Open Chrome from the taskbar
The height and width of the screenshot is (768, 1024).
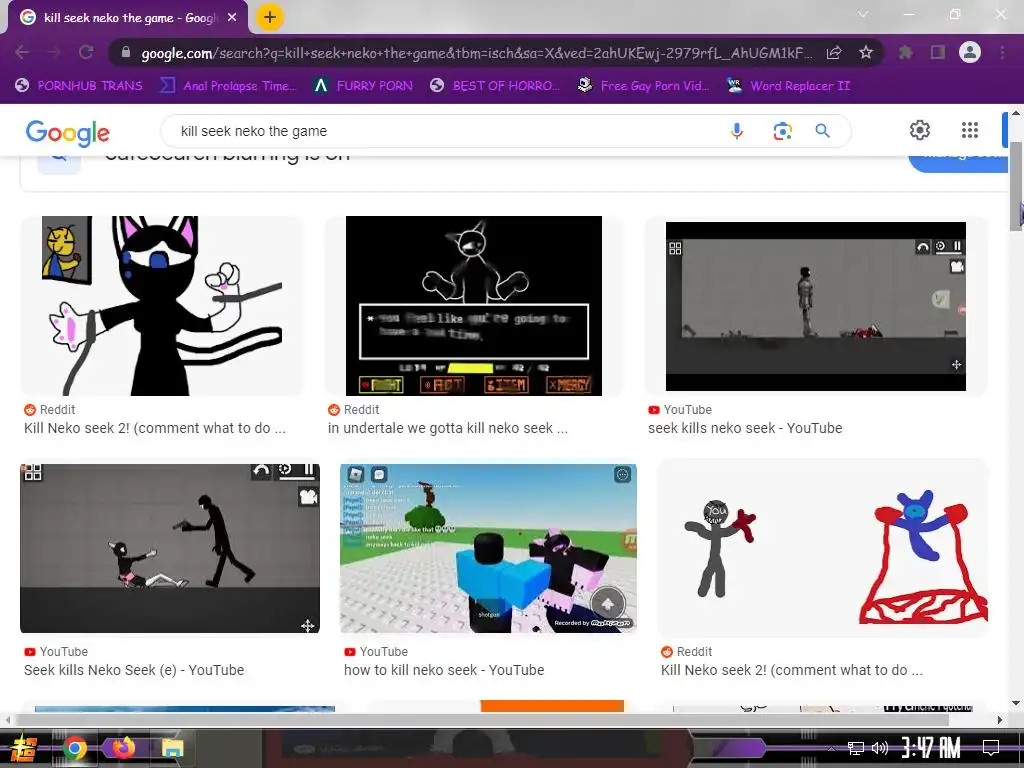(x=75, y=748)
